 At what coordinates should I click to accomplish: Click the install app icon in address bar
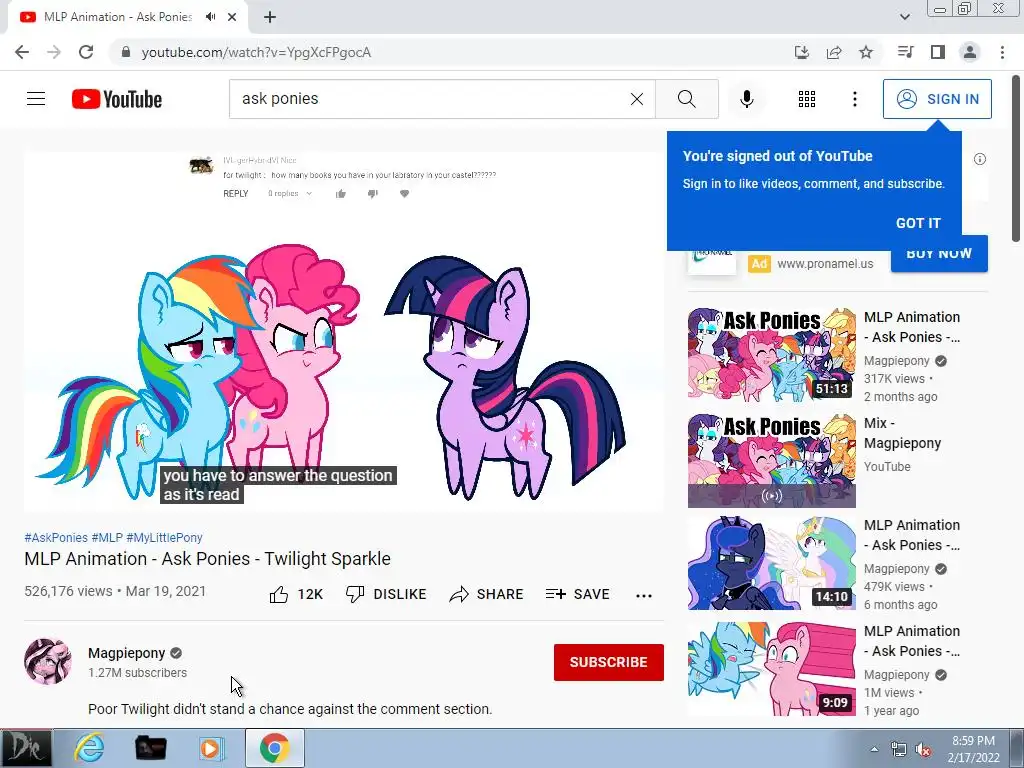801,52
